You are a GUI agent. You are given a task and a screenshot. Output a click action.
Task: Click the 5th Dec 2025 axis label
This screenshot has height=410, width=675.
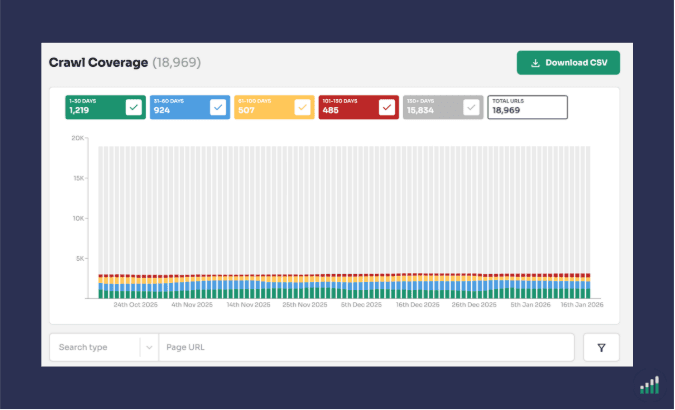(x=361, y=305)
